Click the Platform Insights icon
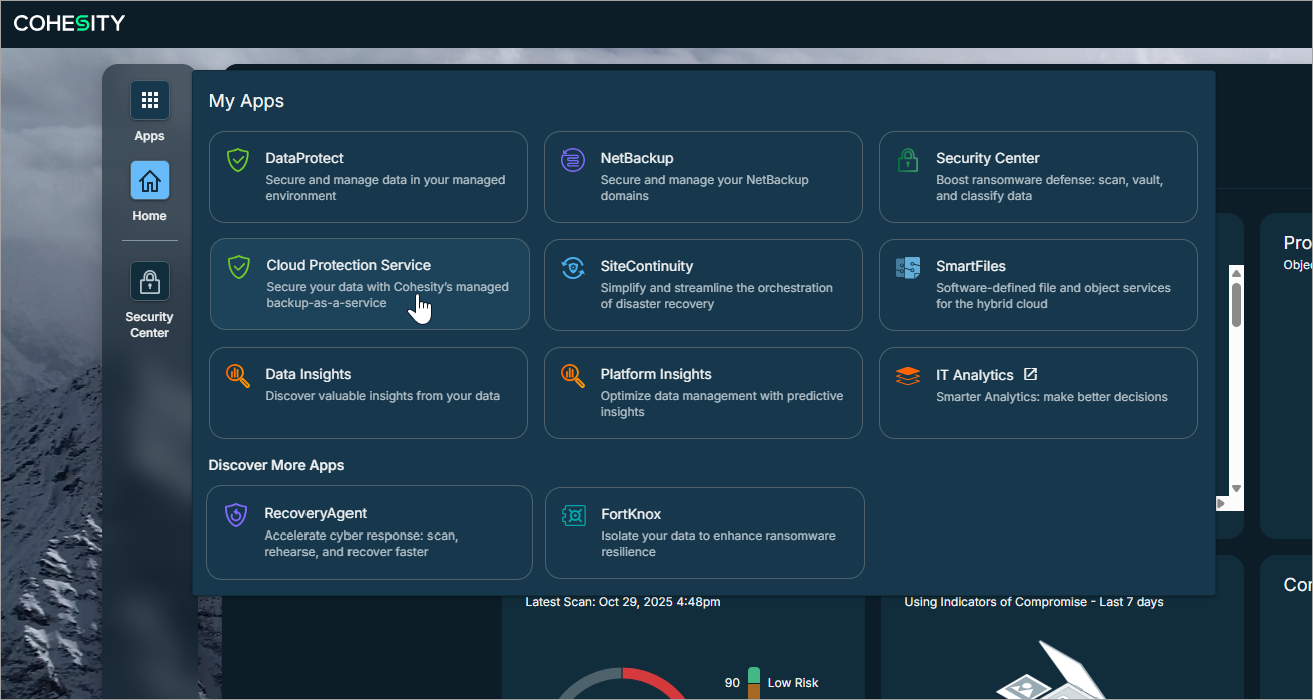1313x700 pixels. (573, 376)
